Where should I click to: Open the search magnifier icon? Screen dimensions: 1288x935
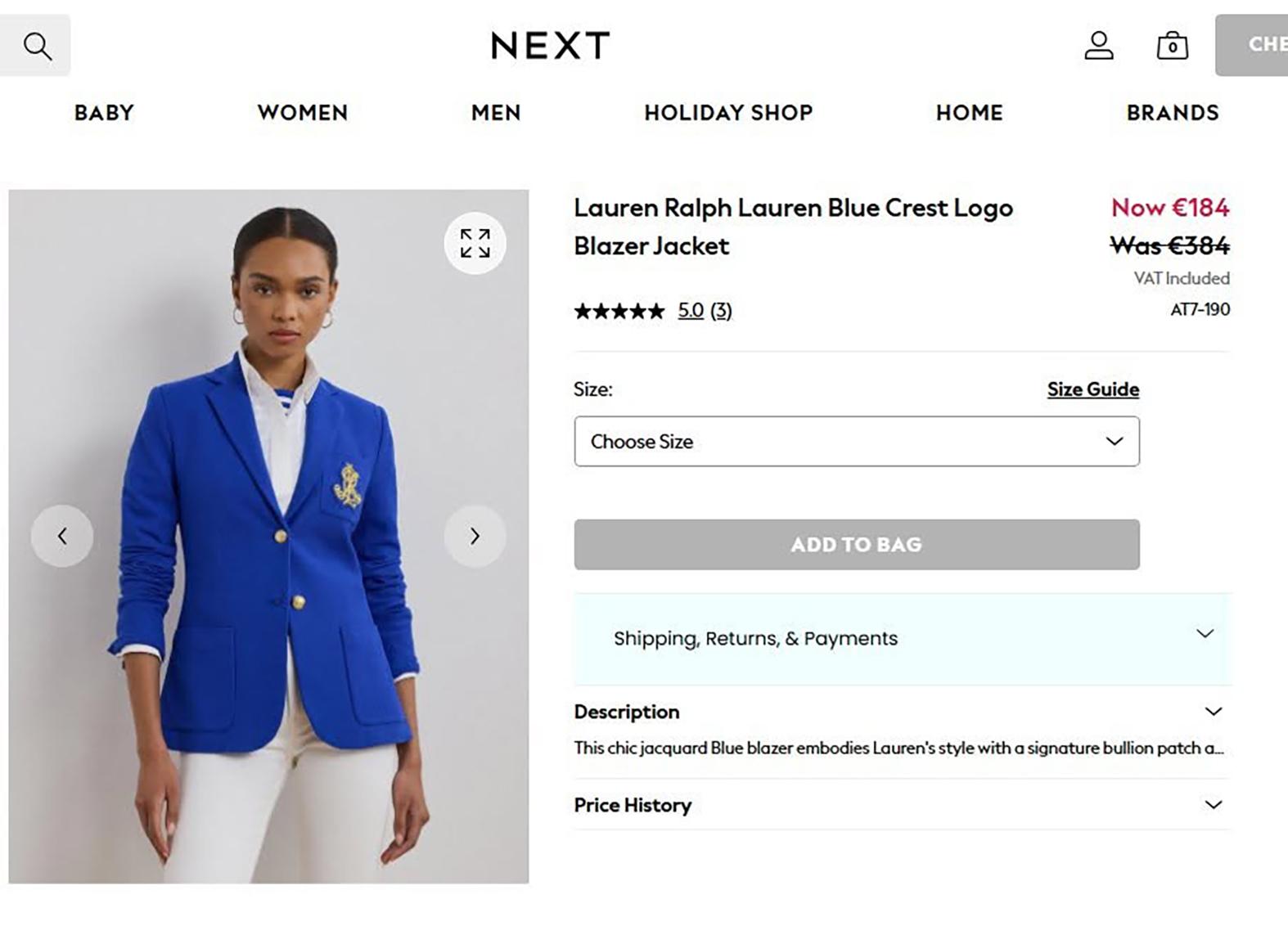tap(35, 46)
